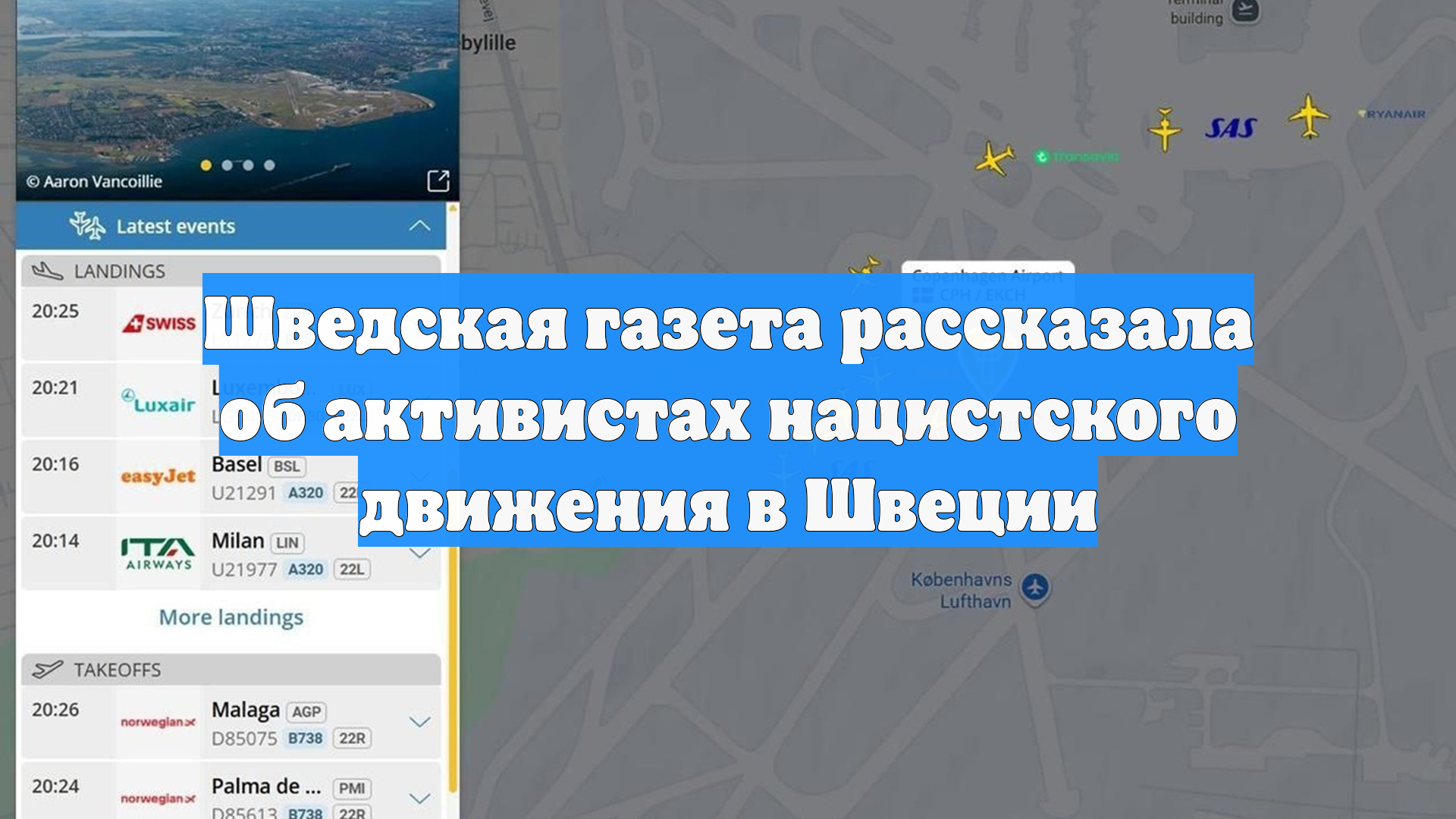Click the airport aerial photo thumbnail
The width and height of the screenshot is (1456, 819).
[237, 83]
